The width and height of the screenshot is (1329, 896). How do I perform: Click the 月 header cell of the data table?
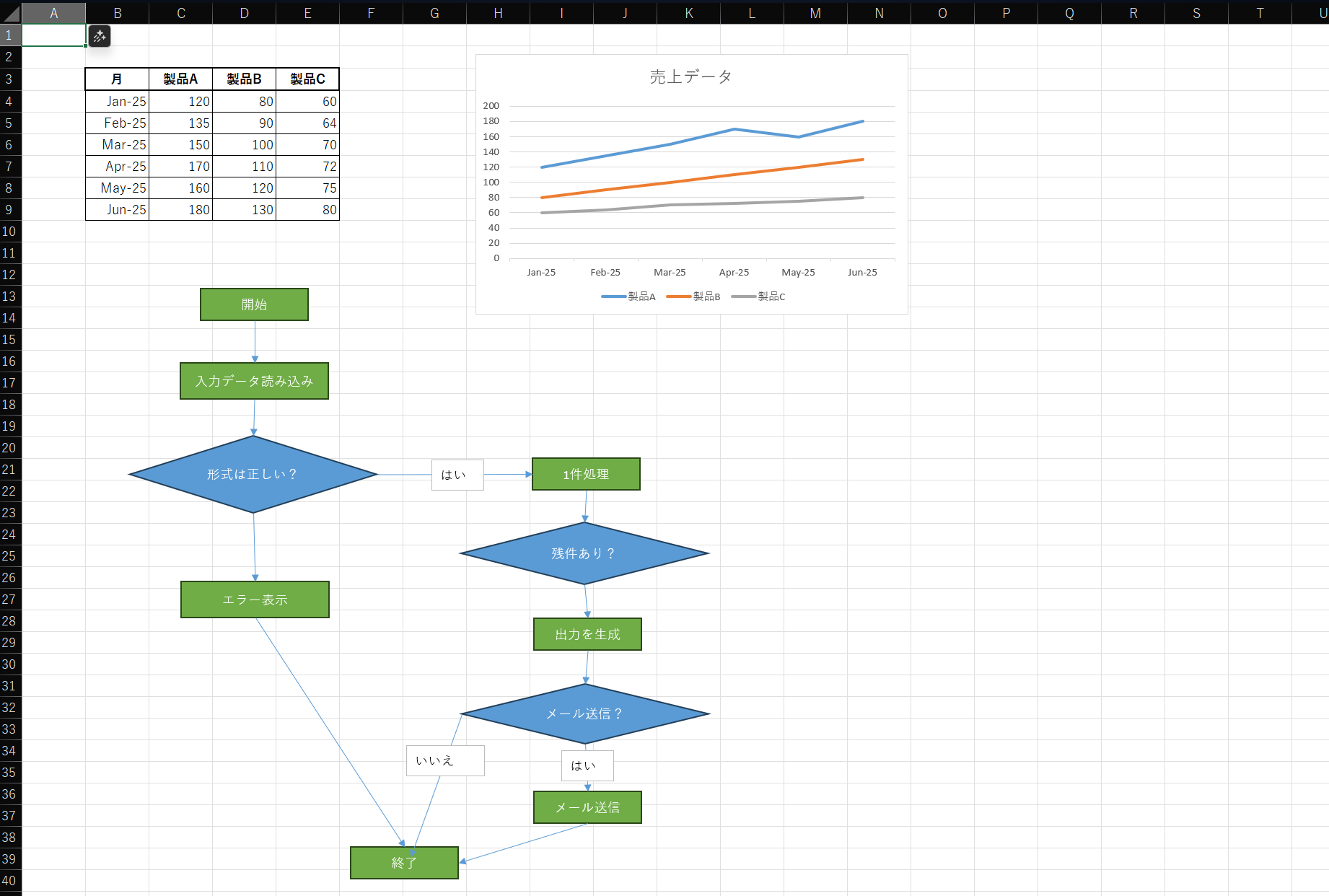click(116, 79)
